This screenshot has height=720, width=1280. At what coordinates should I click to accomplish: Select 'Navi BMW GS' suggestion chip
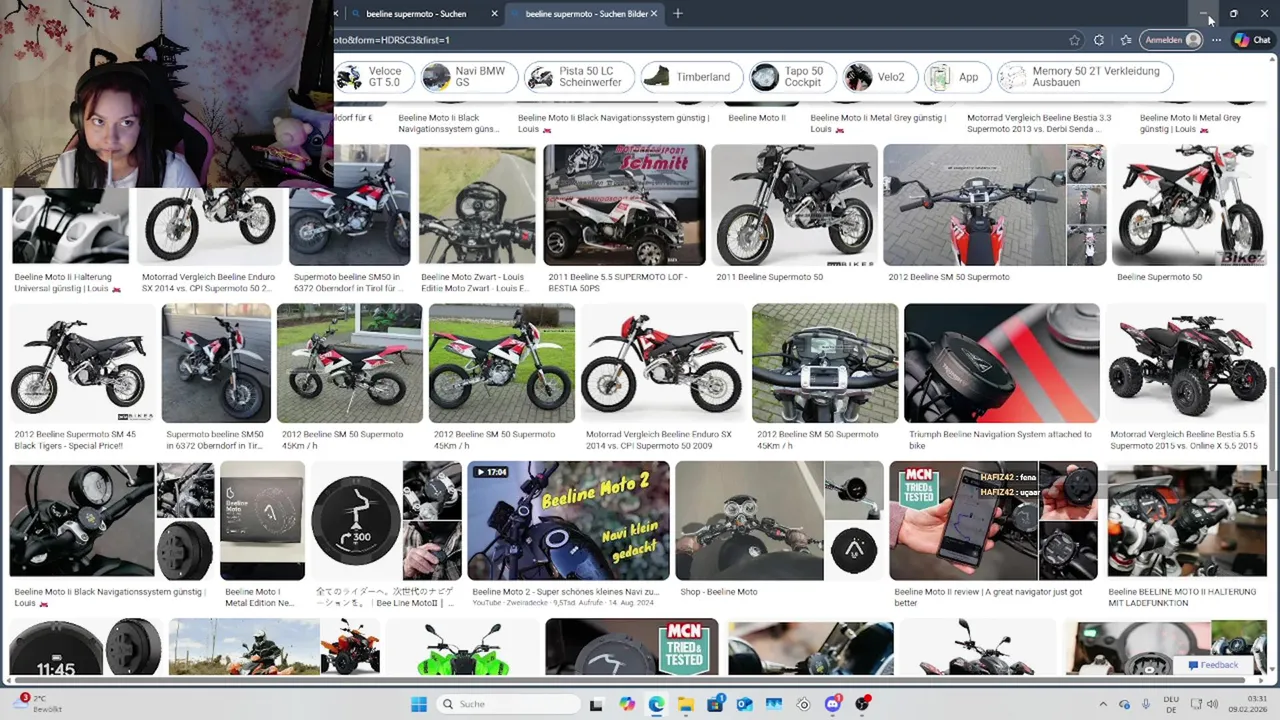coord(469,77)
